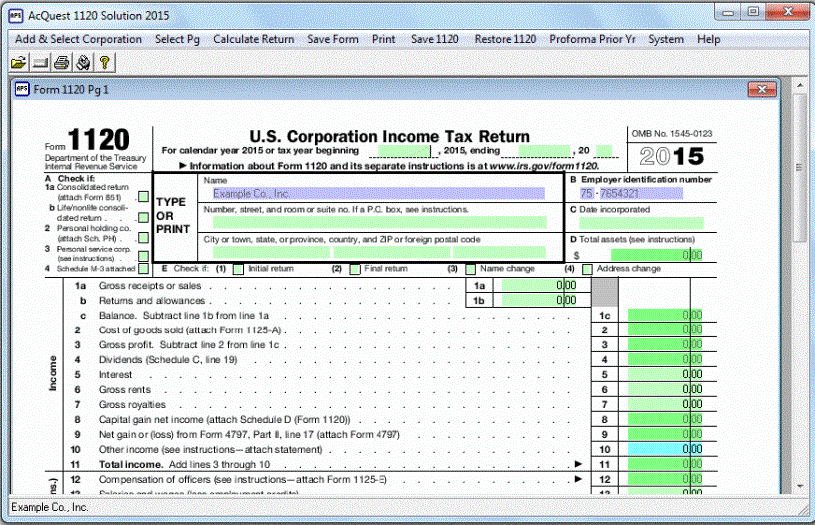Screen dimensions: 815x525
Task: Open the System menu
Action: click(666, 40)
